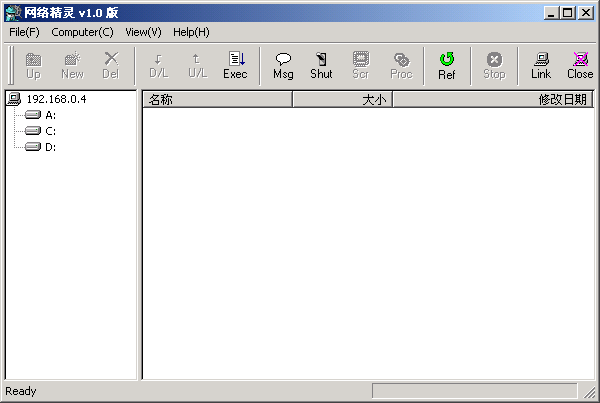Select drive A: in the tree
The width and height of the screenshot is (600, 403).
(50, 115)
